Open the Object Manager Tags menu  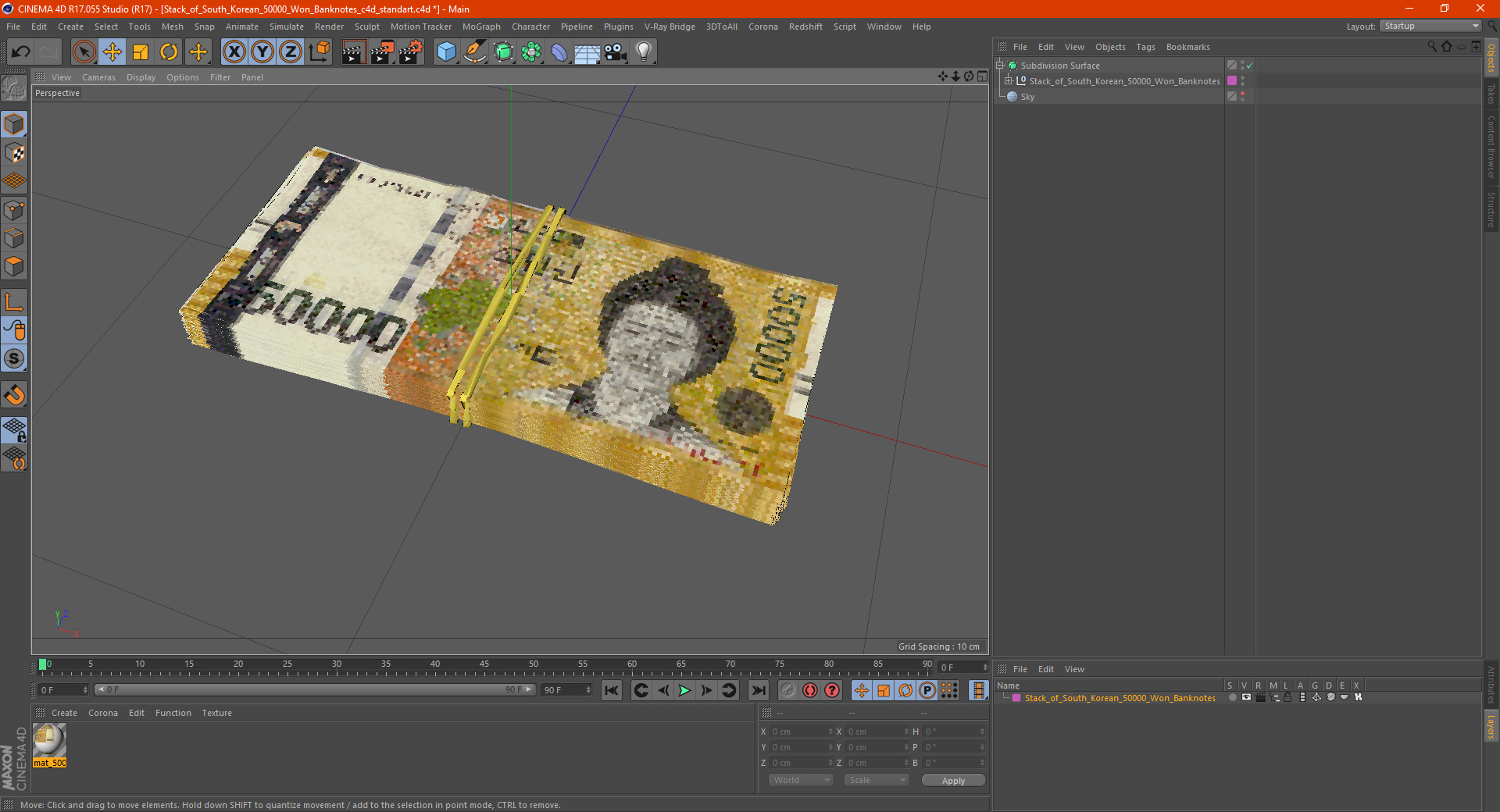[1145, 47]
